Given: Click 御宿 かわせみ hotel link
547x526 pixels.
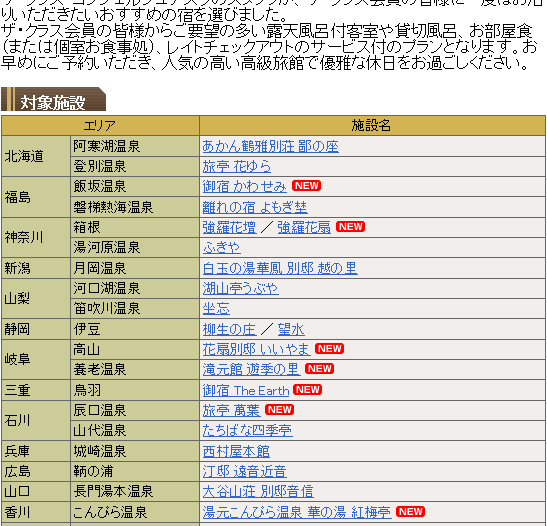Looking at the screenshot, I should click(x=245, y=187).
